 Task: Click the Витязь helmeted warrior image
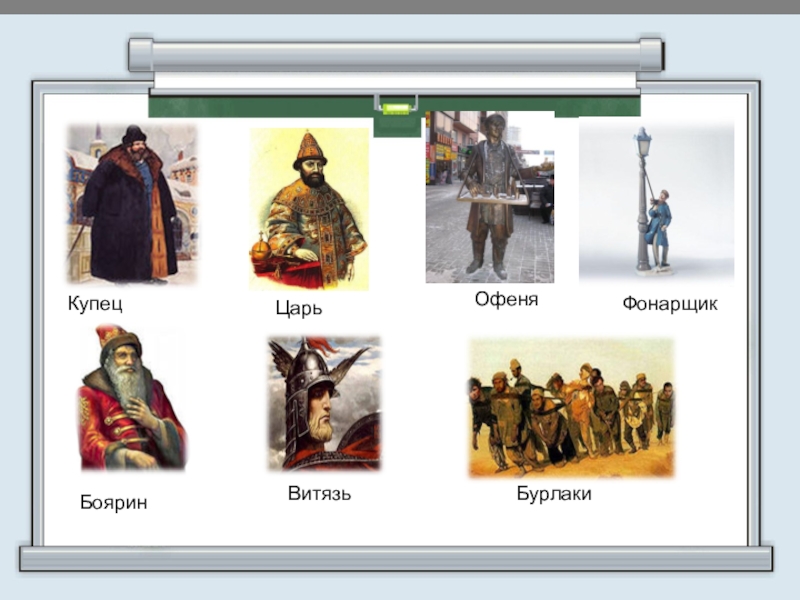click(324, 403)
